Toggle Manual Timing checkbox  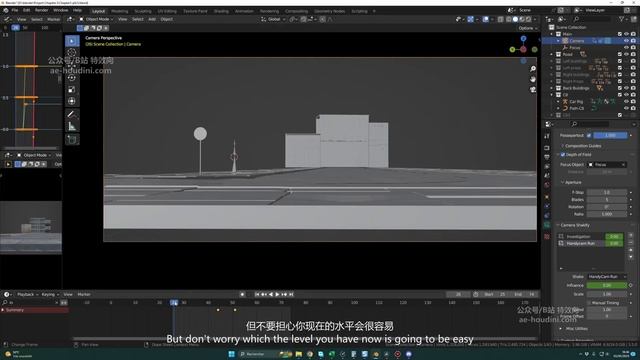[x=589, y=303]
